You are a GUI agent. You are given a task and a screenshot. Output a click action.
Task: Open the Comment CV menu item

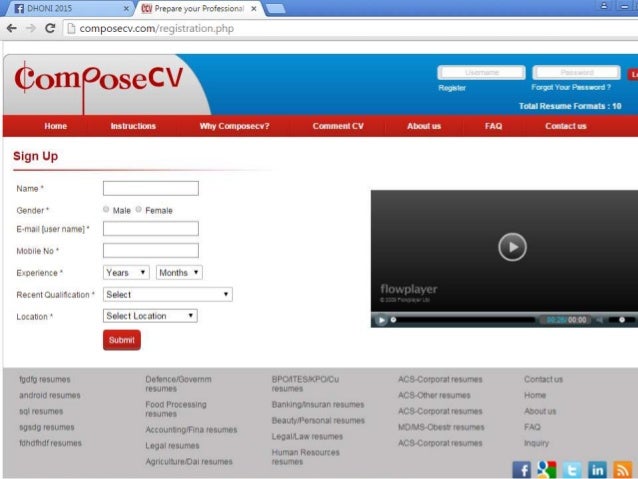[x=338, y=126]
